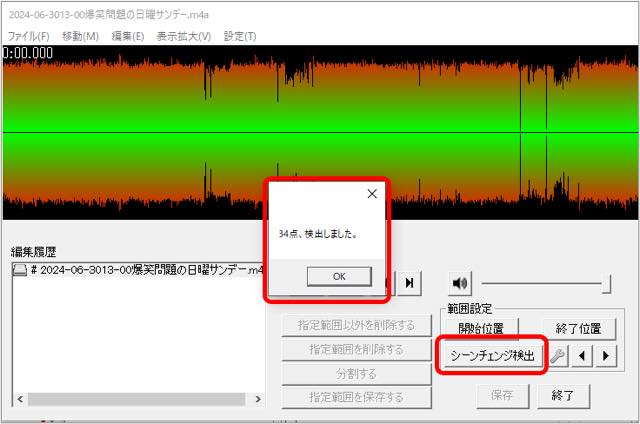The height and width of the screenshot is (424, 640).
Task: Click in the audio waveform display
Action: (x=320, y=133)
